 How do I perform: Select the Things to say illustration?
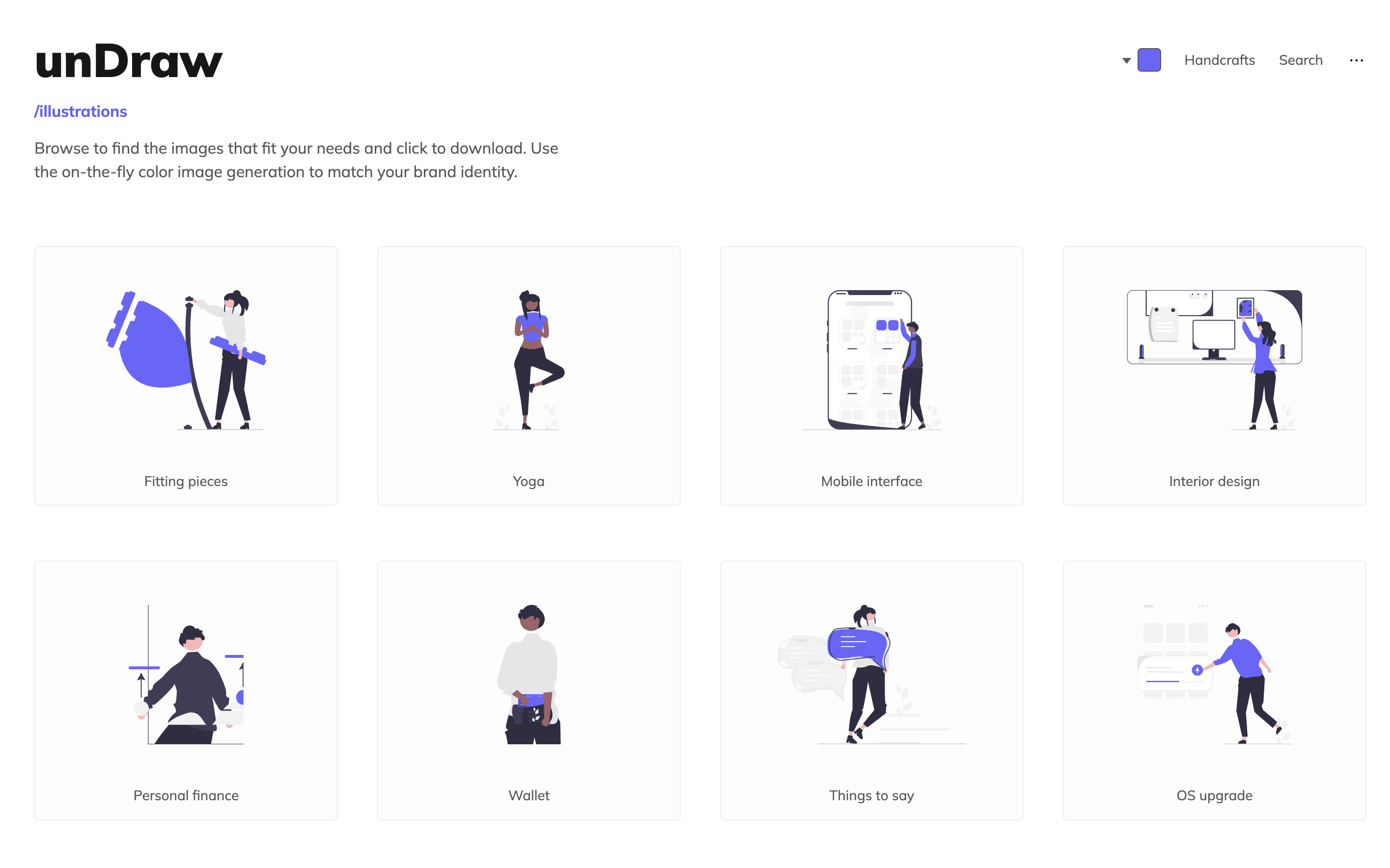tap(871, 675)
